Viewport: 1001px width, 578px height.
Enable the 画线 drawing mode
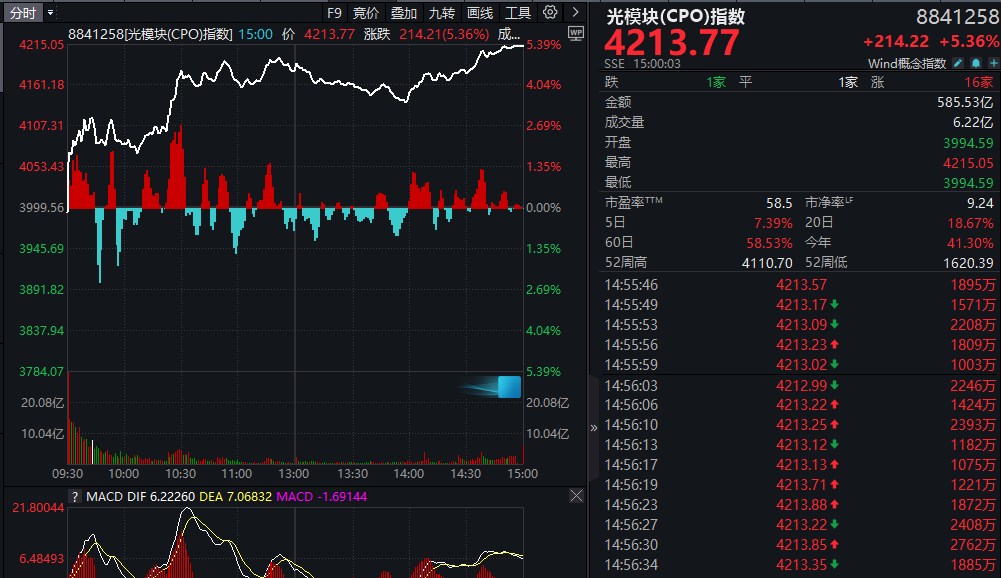tap(480, 13)
